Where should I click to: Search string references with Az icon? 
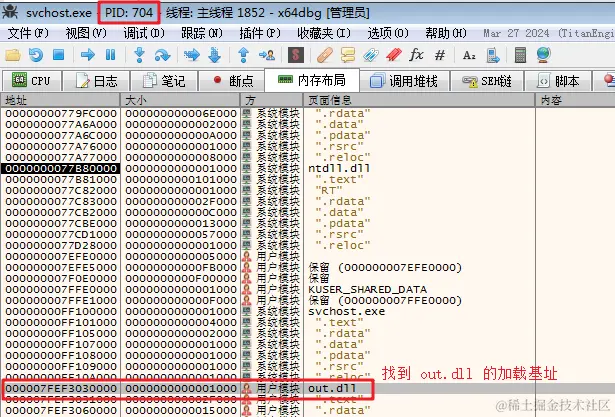tap(469, 55)
